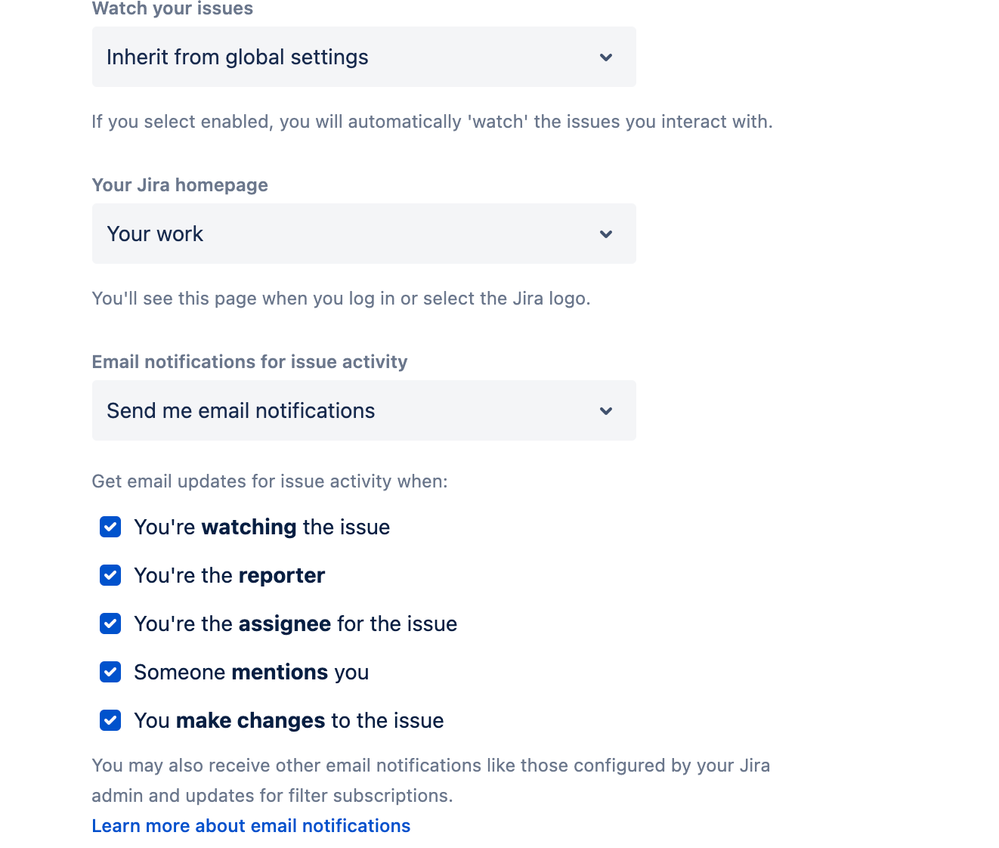
Task: Click the bold 'mentions' label text
Action: [279, 672]
